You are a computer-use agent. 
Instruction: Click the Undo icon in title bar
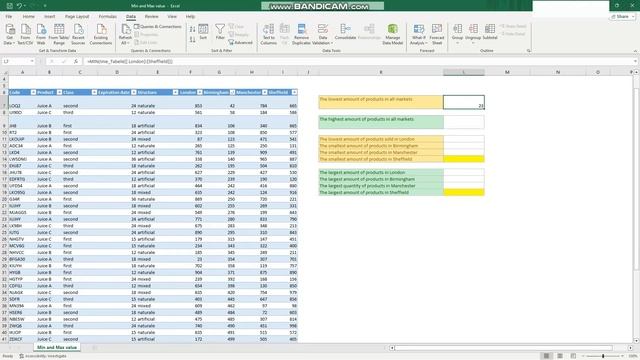tap(19, 6)
